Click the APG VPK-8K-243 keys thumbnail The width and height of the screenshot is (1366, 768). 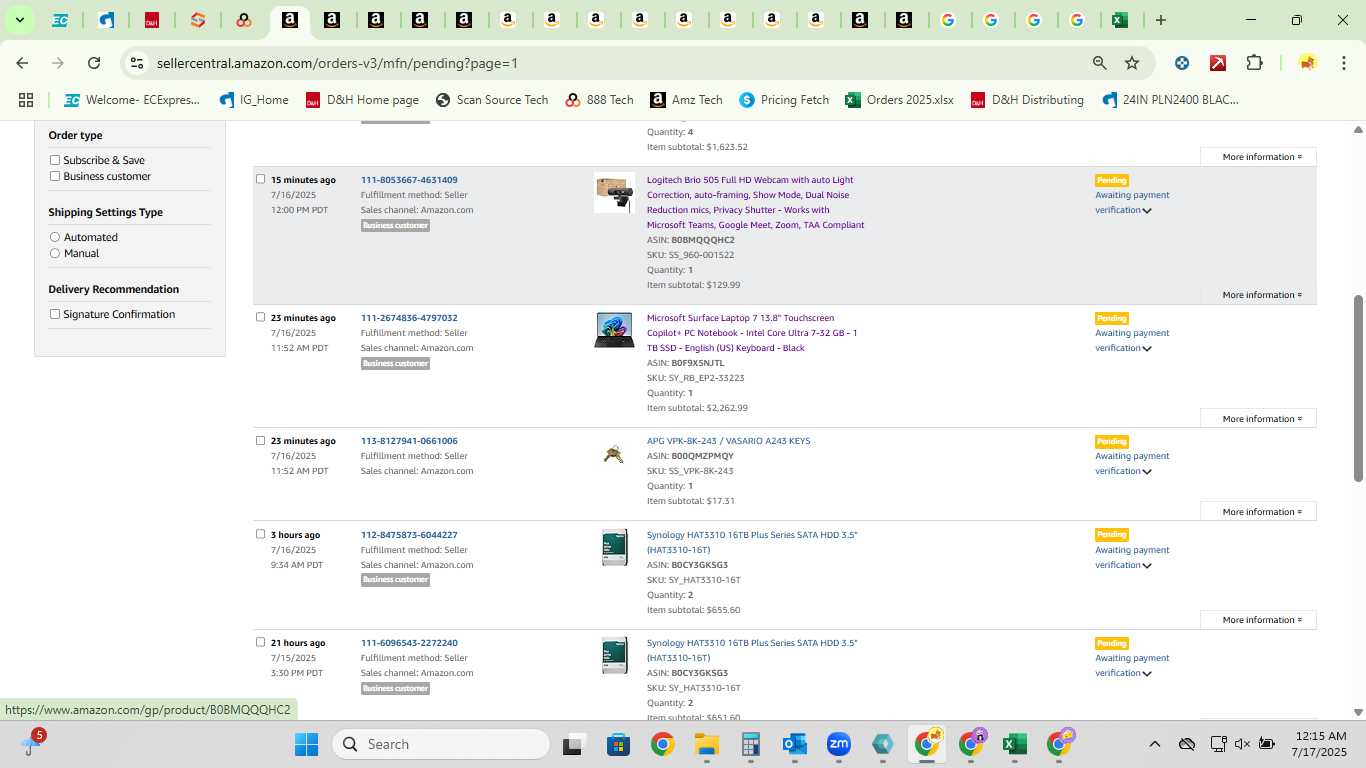coord(614,454)
